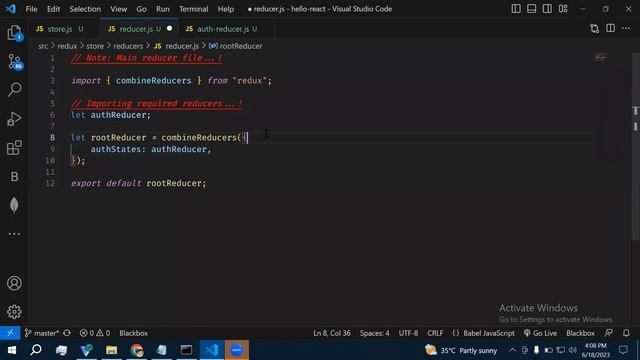This screenshot has height=360, width=640.
Task: Switch to the reducer.js tab
Action: click(139, 29)
